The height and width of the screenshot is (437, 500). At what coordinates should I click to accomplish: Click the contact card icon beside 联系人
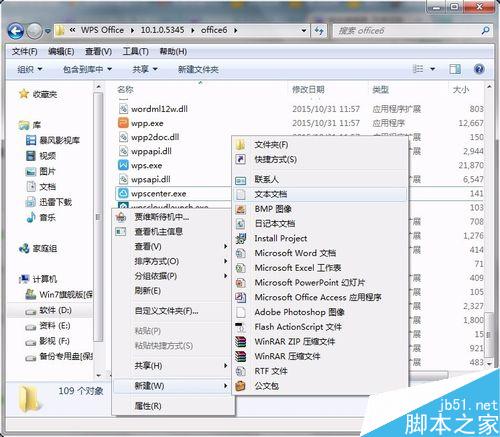coord(240,180)
